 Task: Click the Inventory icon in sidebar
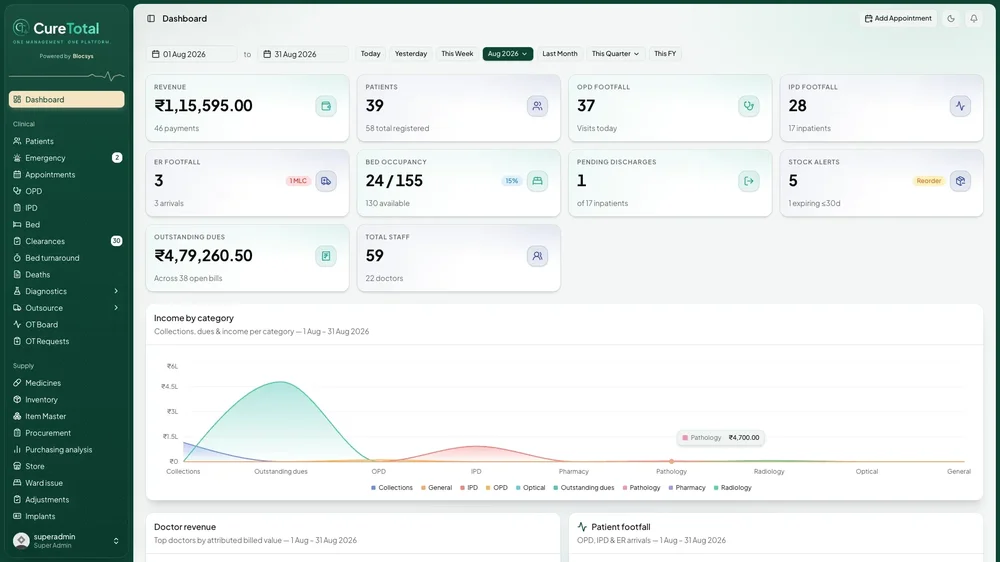click(17, 399)
